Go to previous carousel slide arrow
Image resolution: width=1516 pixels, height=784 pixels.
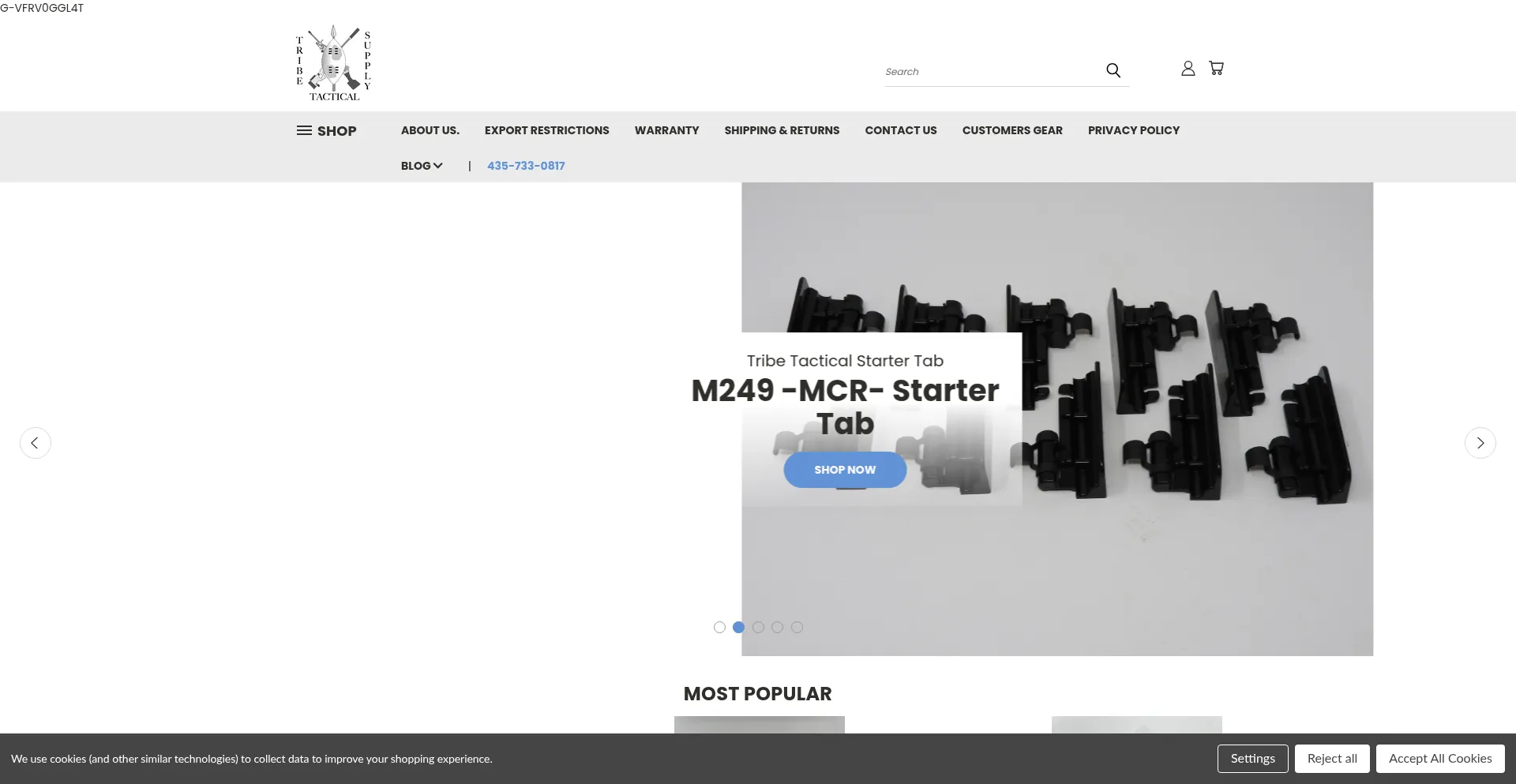point(36,443)
